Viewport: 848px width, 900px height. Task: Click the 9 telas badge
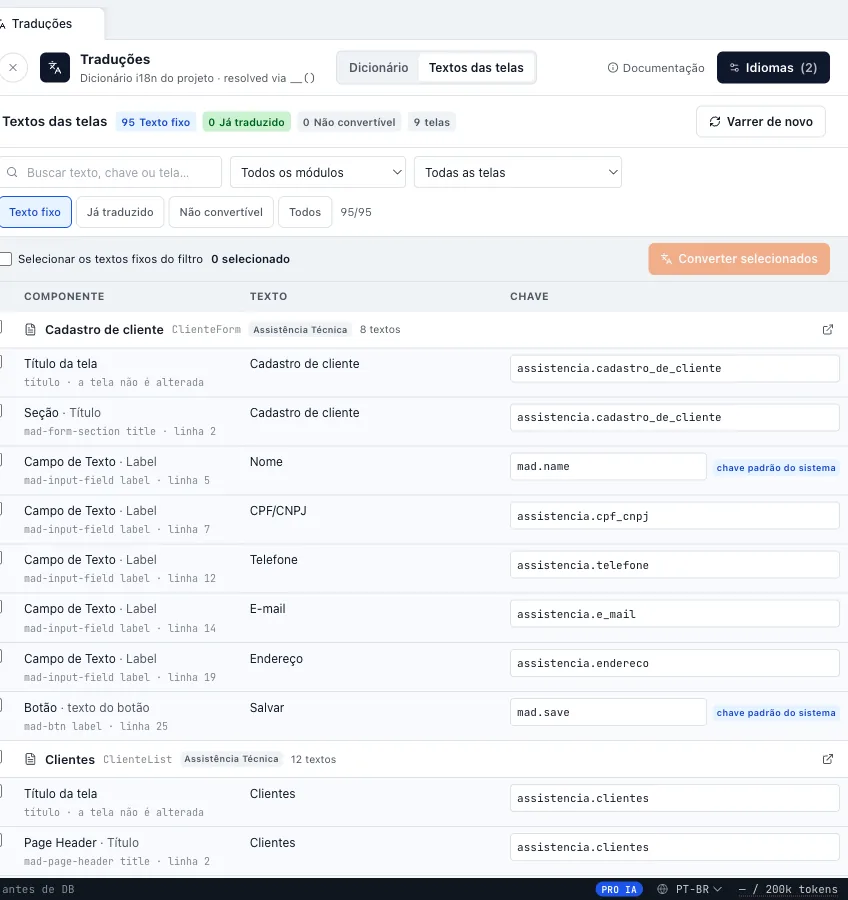tap(432, 122)
